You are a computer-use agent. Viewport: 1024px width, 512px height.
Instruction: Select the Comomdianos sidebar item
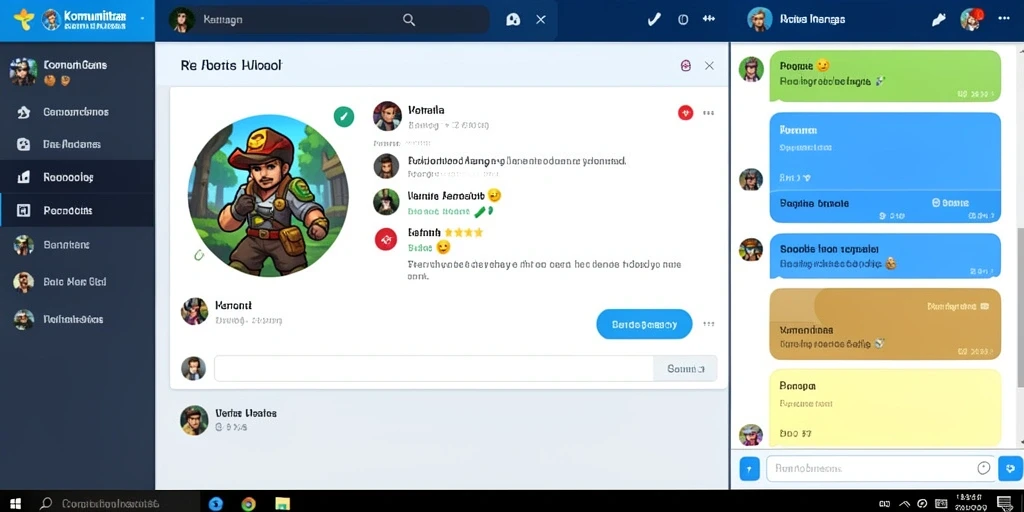coord(77,112)
